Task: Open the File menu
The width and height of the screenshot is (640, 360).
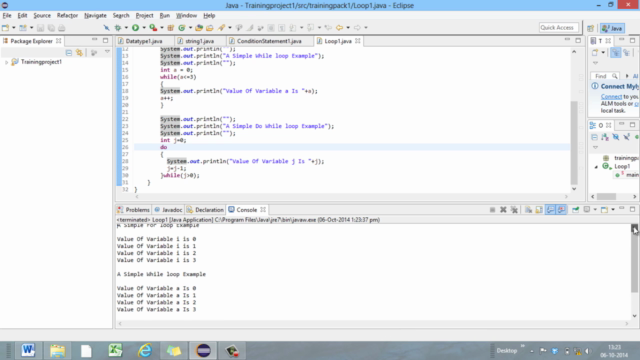Action: [x=7, y=16]
